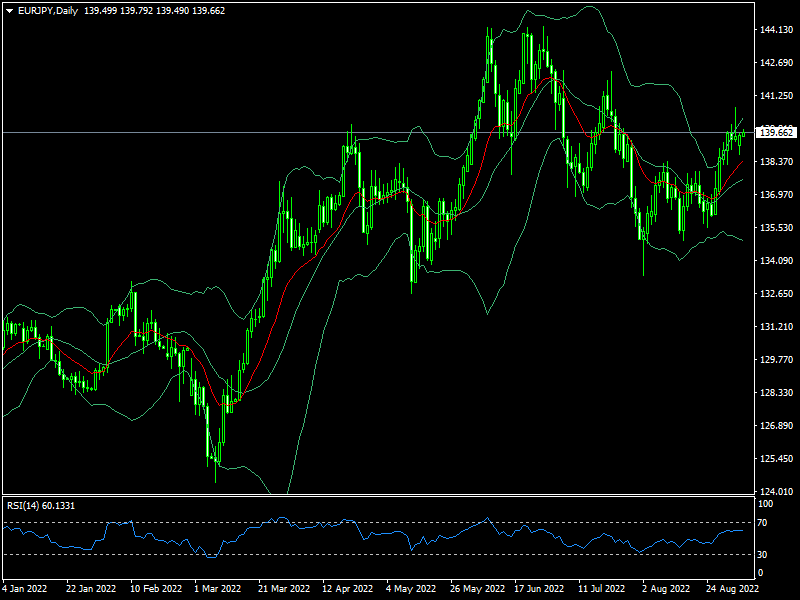Click the RSI scale label 70
This screenshot has height=600, width=800.
point(762,523)
